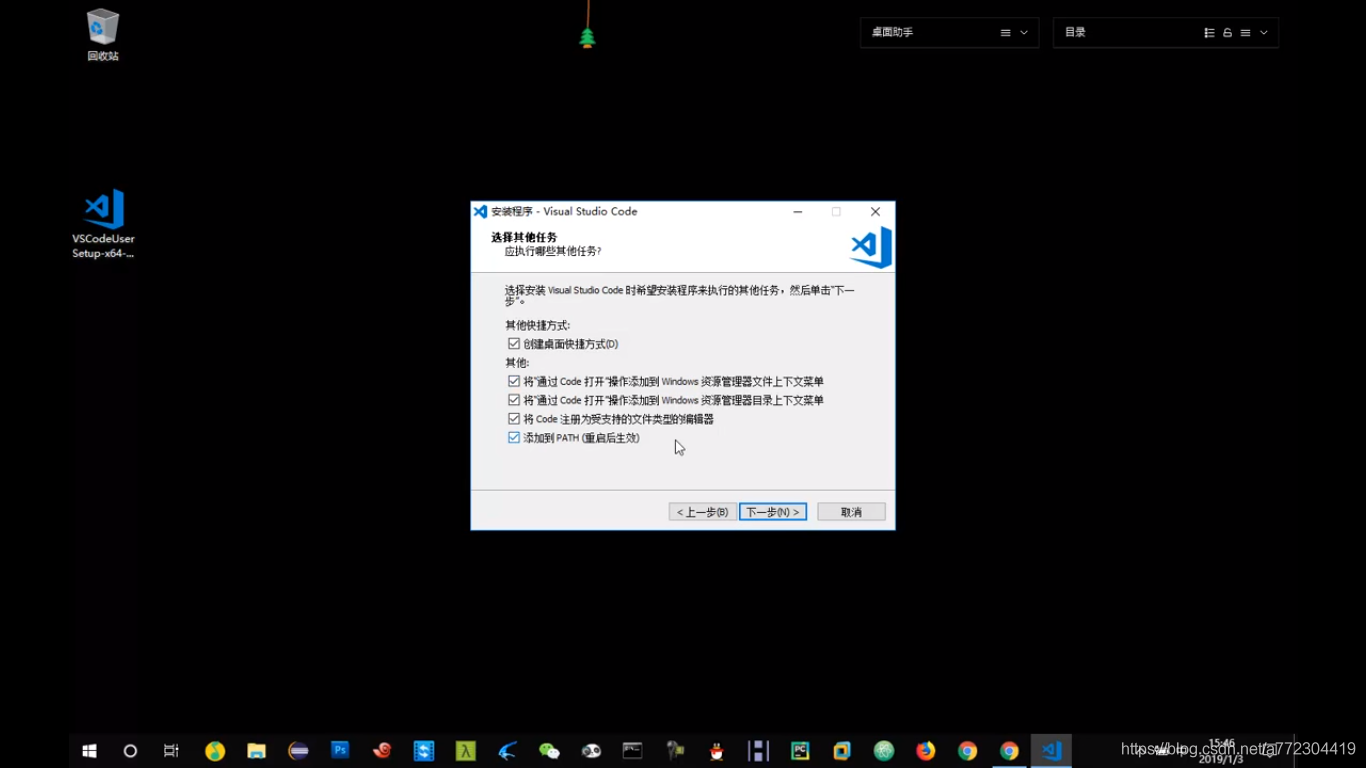The image size is (1366, 768).
Task: Click the 选择其他任务 heading text
Action: pyautogui.click(x=524, y=237)
